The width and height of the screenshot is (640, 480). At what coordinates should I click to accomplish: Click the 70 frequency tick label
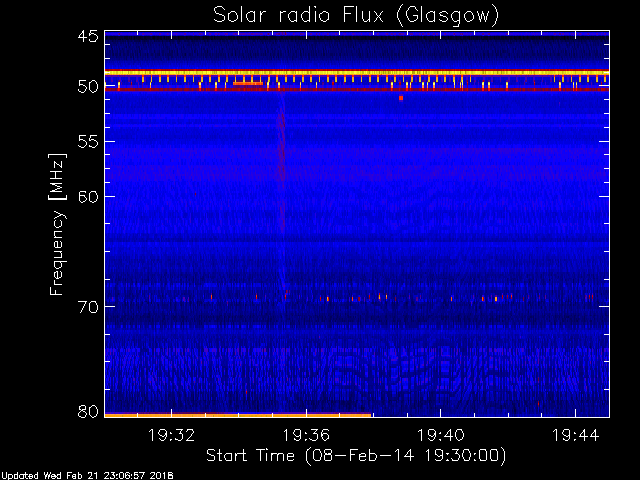88,307
